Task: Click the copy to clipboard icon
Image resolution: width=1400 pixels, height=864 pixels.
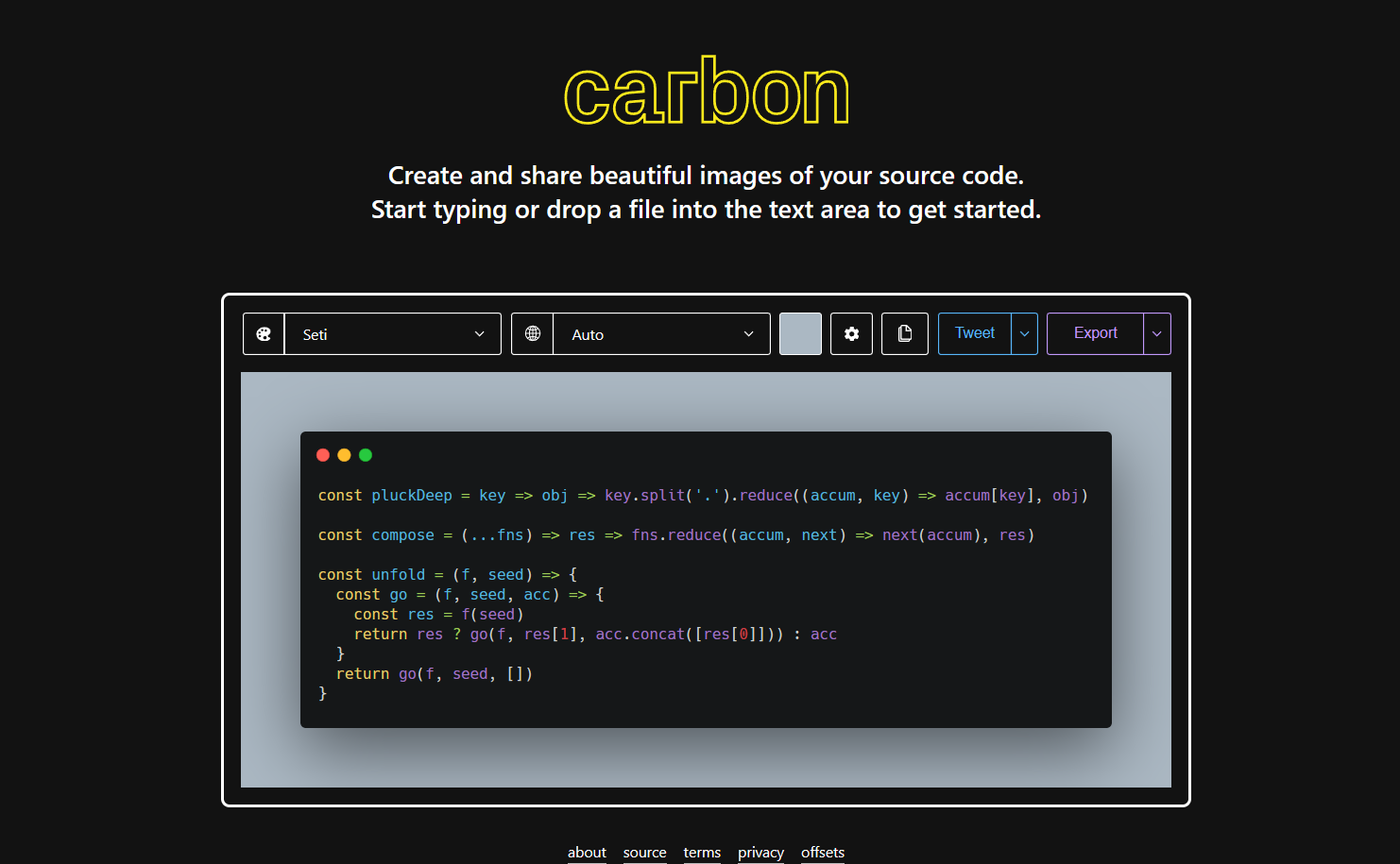Action: coord(905,334)
